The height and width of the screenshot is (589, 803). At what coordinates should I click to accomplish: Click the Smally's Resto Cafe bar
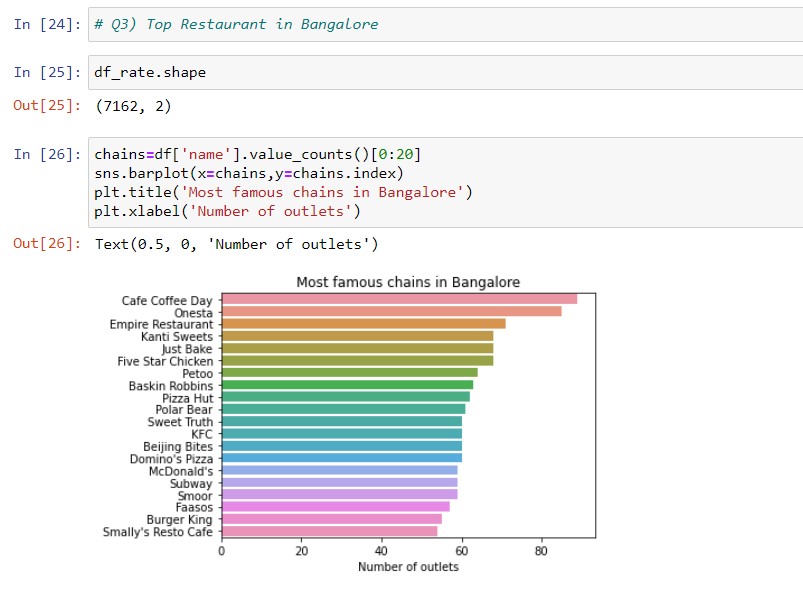(330, 531)
